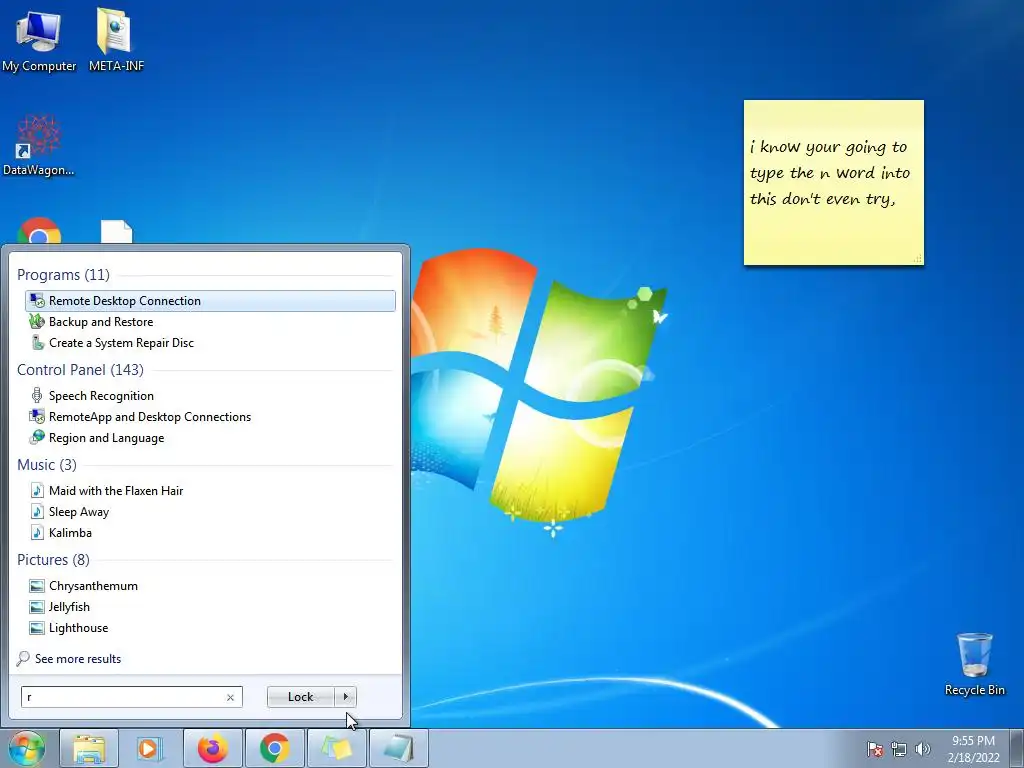Select the Chrome desktop shortcut icon
Screen dimensions: 1024x768
click(39, 231)
